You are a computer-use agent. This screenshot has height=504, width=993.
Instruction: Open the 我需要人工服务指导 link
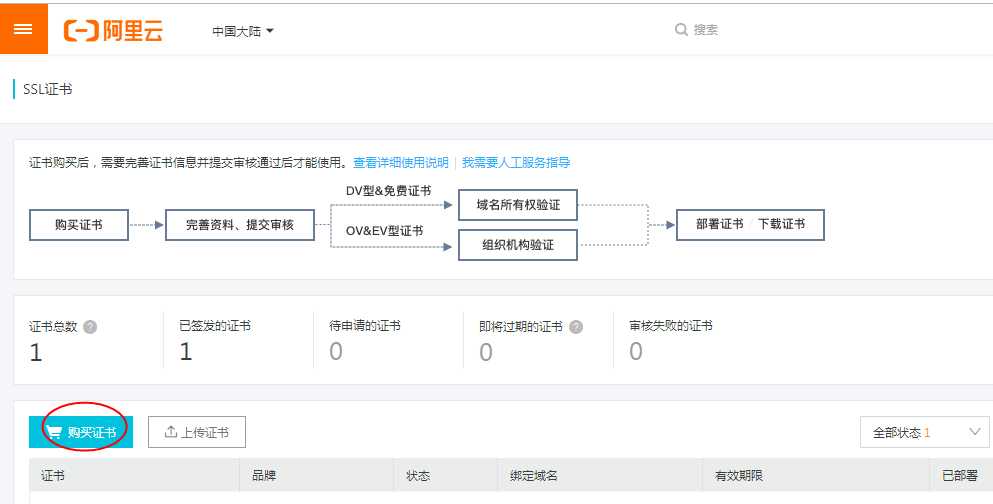[516, 162]
